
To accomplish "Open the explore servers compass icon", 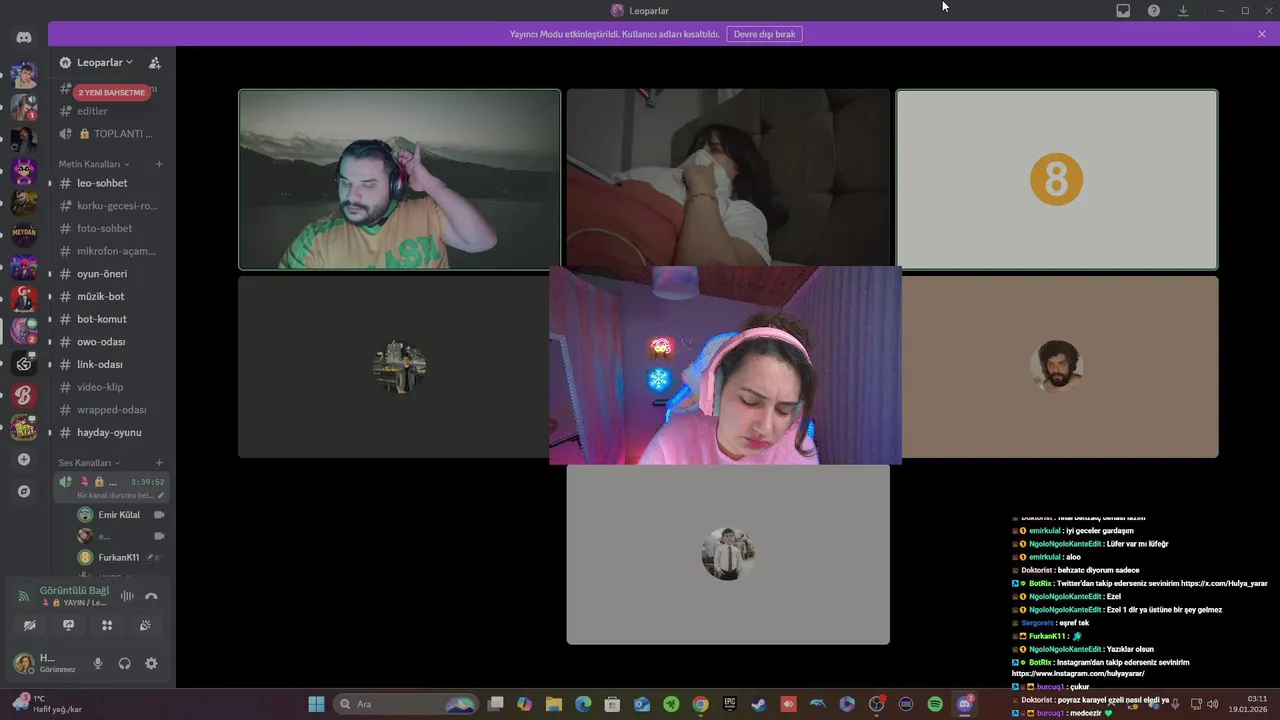I will pyautogui.click(x=24, y=492).
